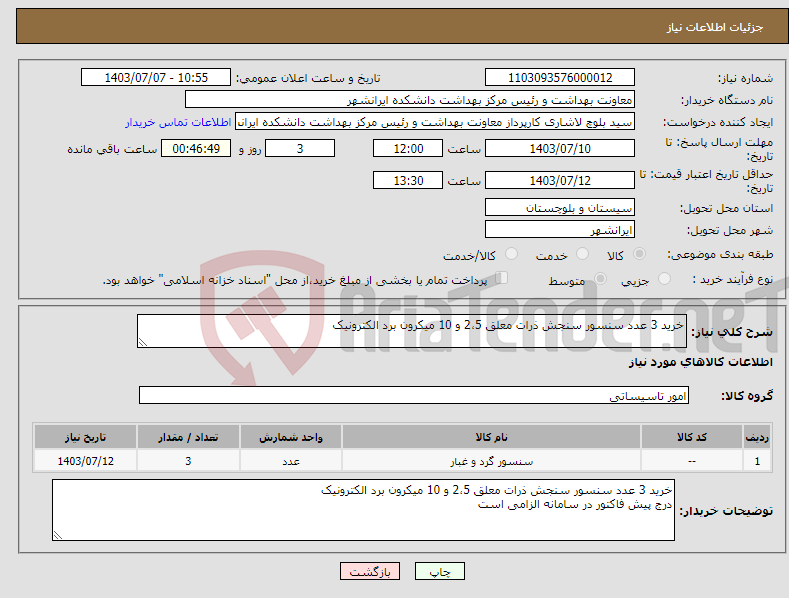789x598 pixels.
Task: Click the validity time field 13:30
Action: tap(408, 180)
